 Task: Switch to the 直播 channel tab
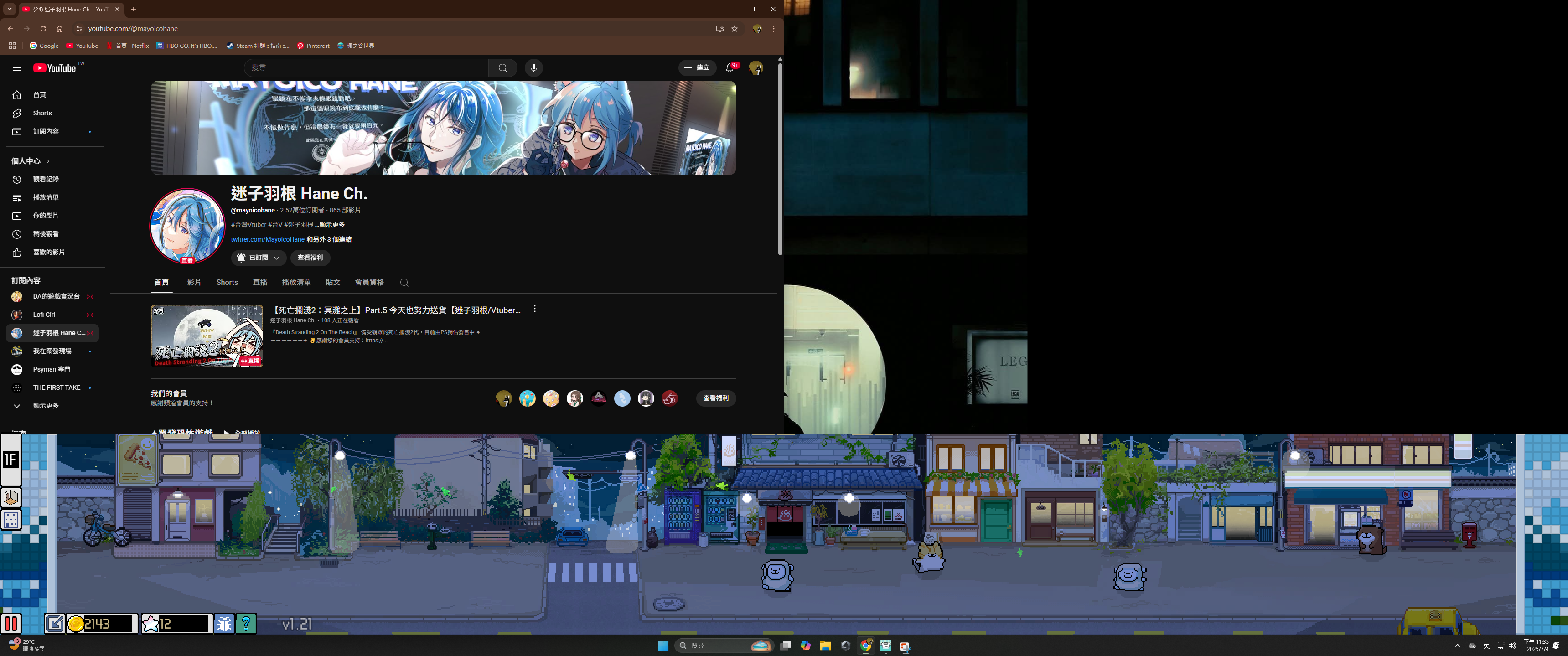coord(260,282)
